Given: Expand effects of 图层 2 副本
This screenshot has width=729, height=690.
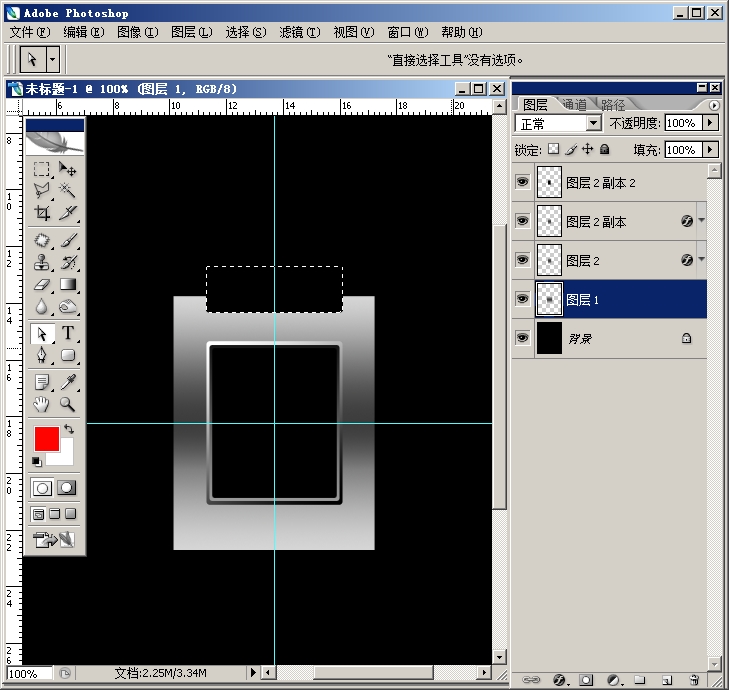Looking at the screenshot, I should pos(701,220).
